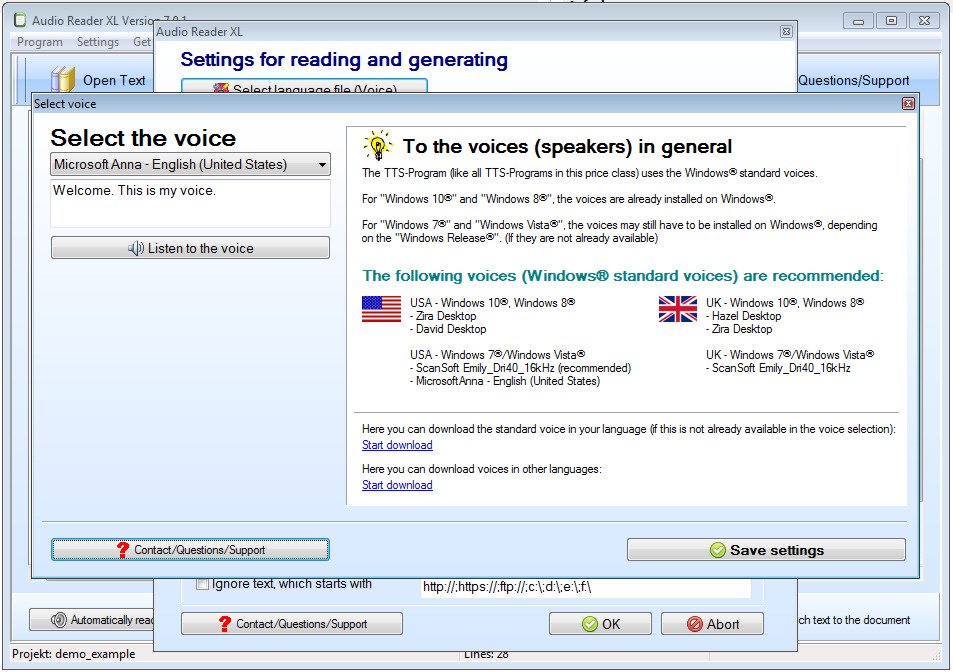Click green check icon on Save settings

pos(717,550)
